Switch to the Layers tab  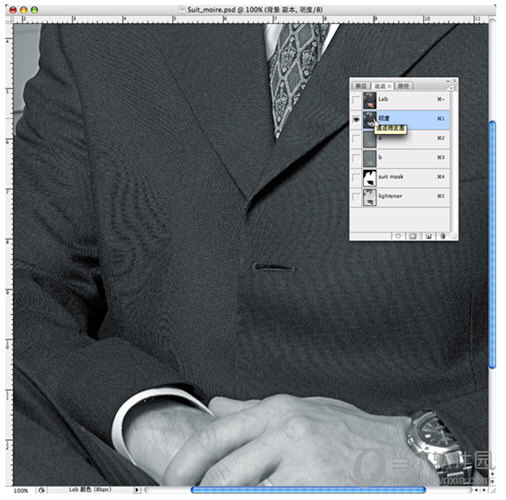coord(361,86)
